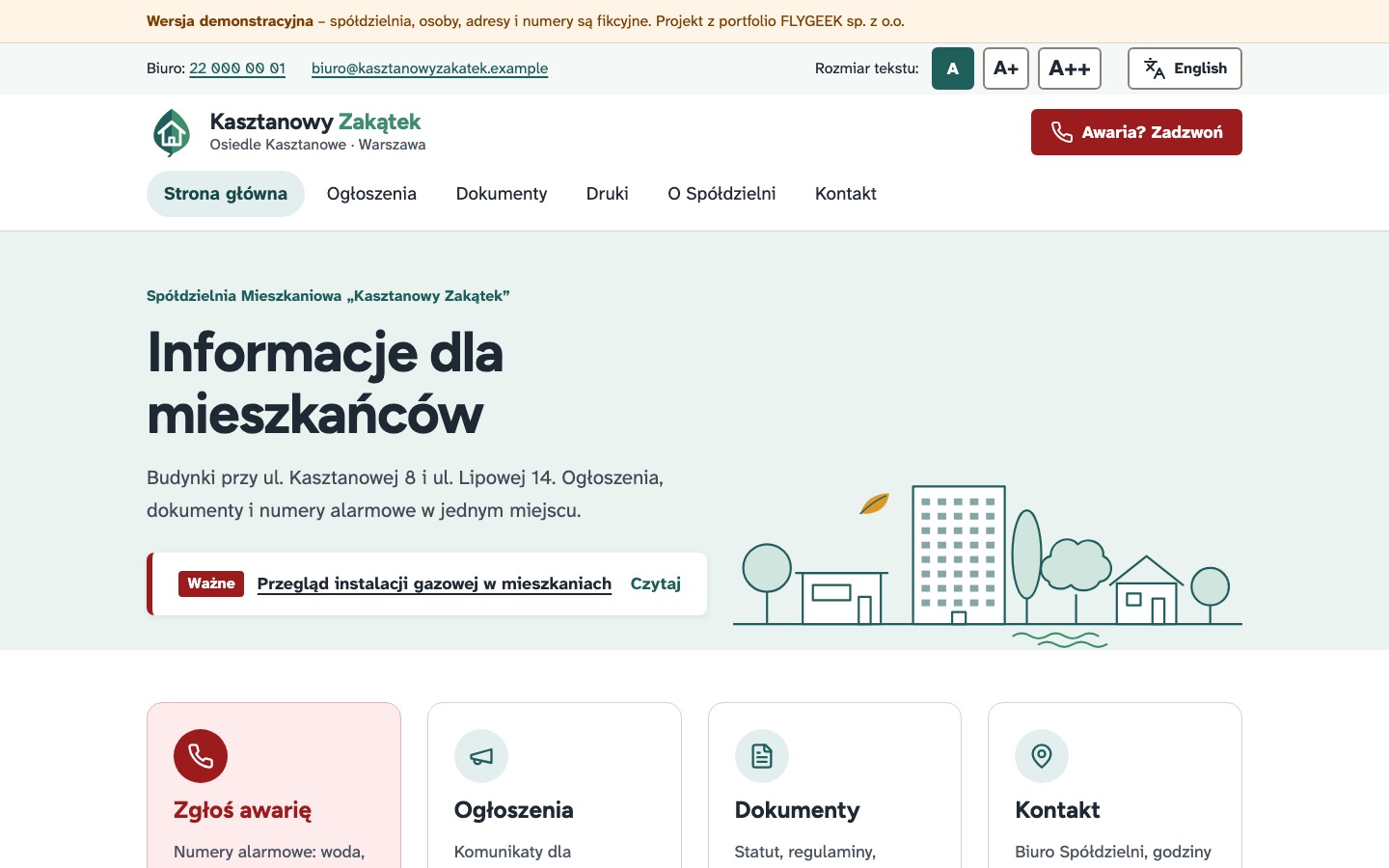
Task: Open Przegląd instalacji gazowej w mieszkaniach link
Action: pos(434,583)
